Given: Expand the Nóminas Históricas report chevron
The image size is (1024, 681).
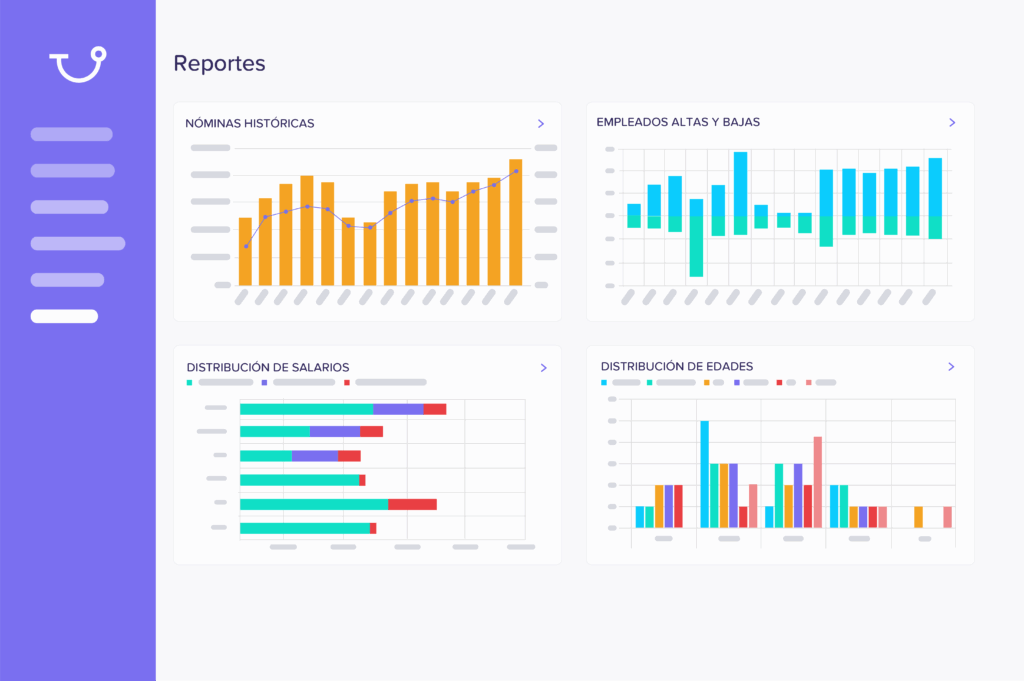Looking at the screenshot, I should 541,123.
